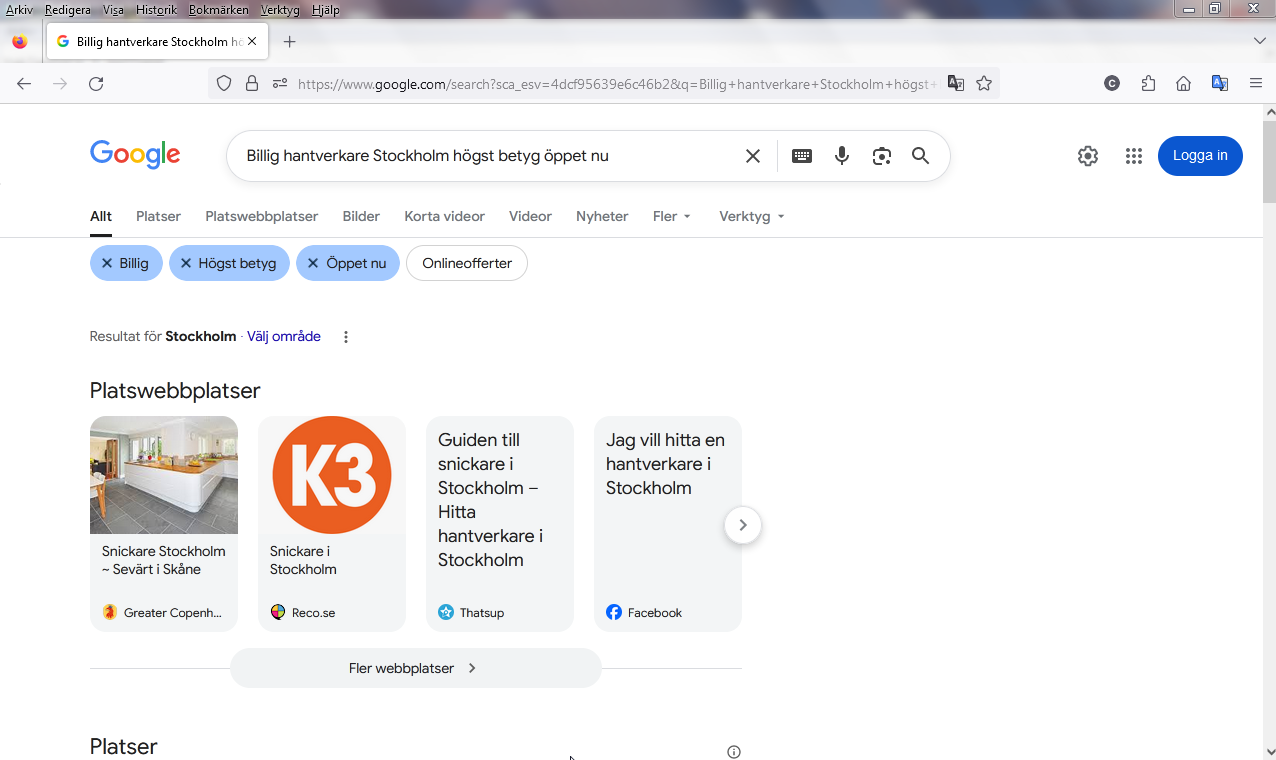This screenshot has width=1276, height=760.
Task: Bookmark this page with the star icon
Action: [x=984, y=84]
